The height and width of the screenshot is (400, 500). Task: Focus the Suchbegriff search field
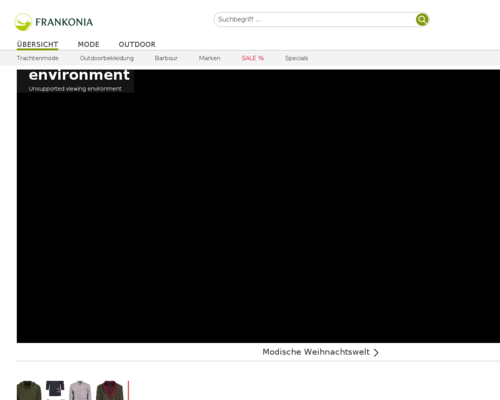(315, 20)
